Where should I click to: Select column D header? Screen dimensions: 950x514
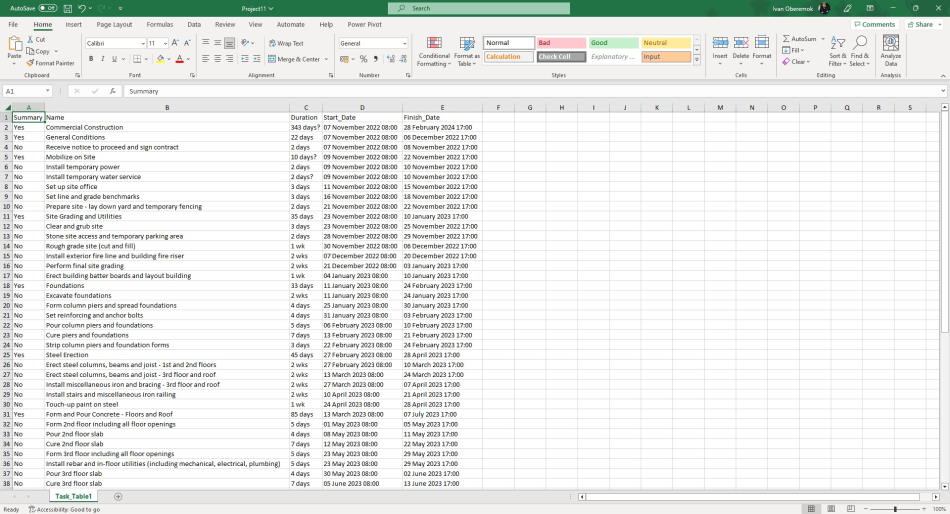(x=362, y=107)
